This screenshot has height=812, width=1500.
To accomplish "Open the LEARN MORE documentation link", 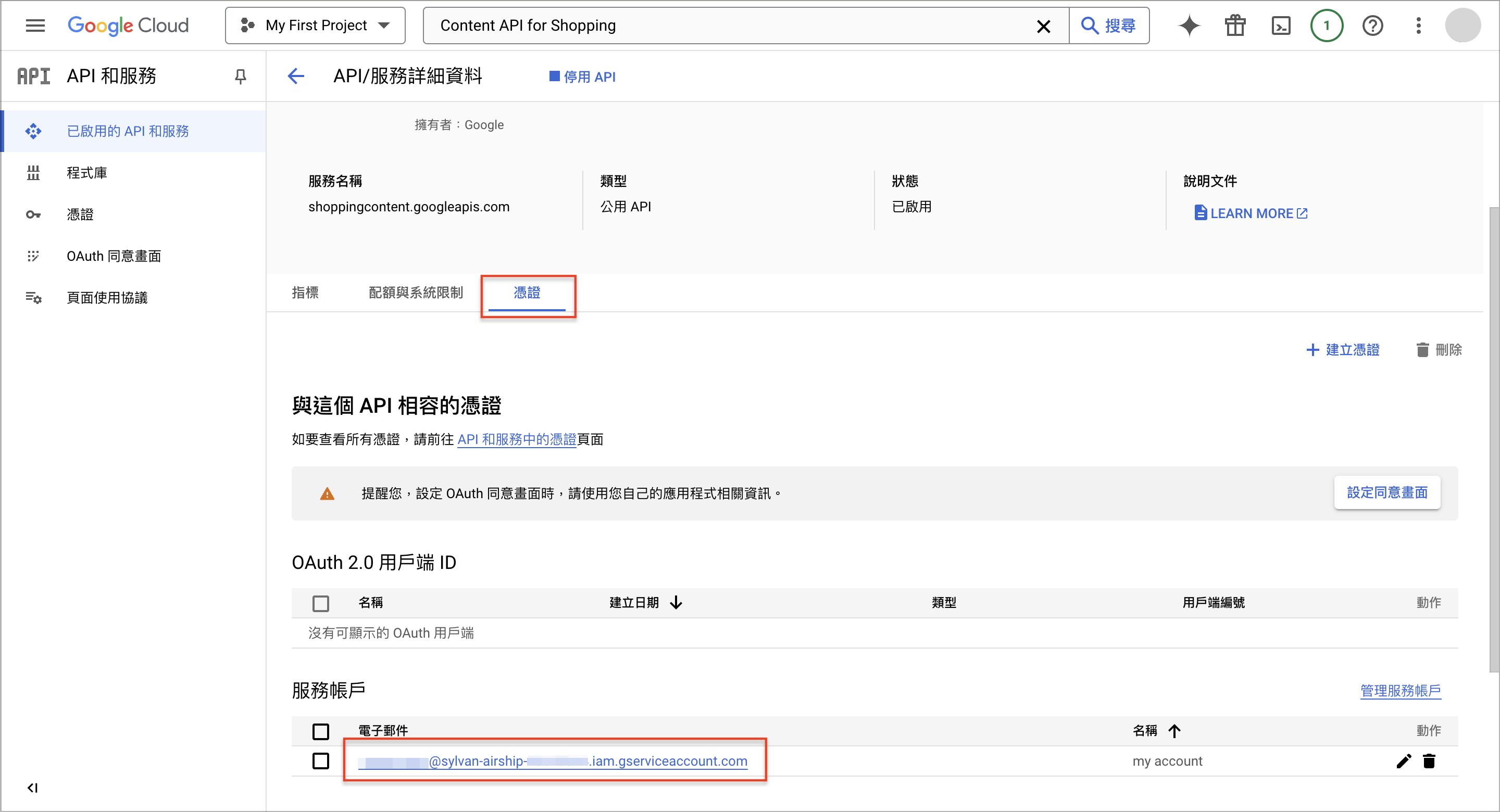I will click(x=1250, y=213).
